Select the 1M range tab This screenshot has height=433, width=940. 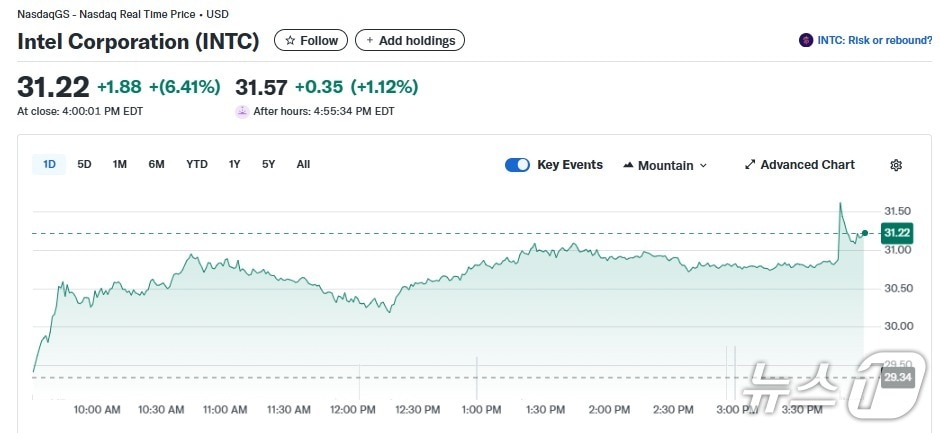point(120,164)
